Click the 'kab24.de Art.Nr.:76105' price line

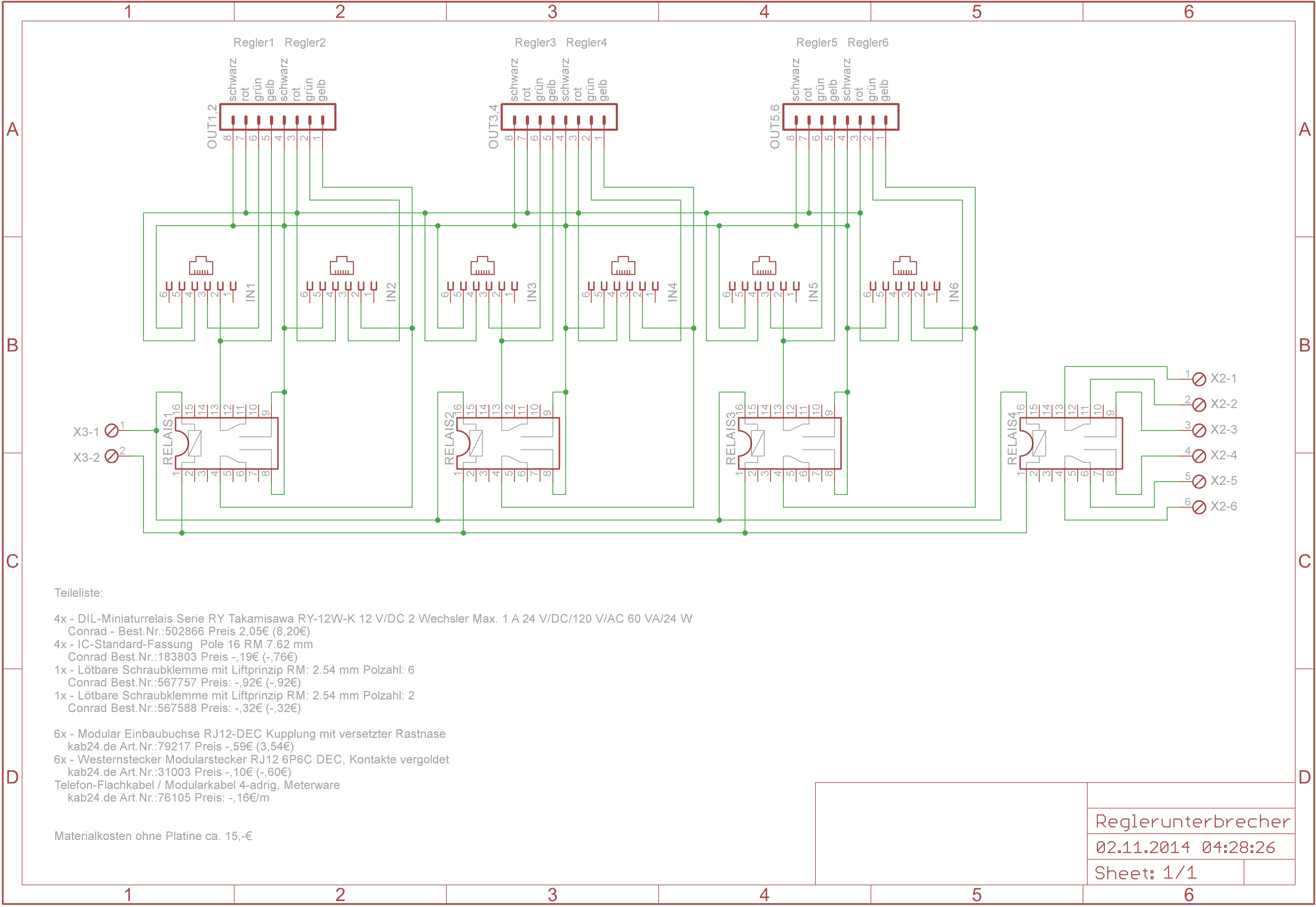169,797
